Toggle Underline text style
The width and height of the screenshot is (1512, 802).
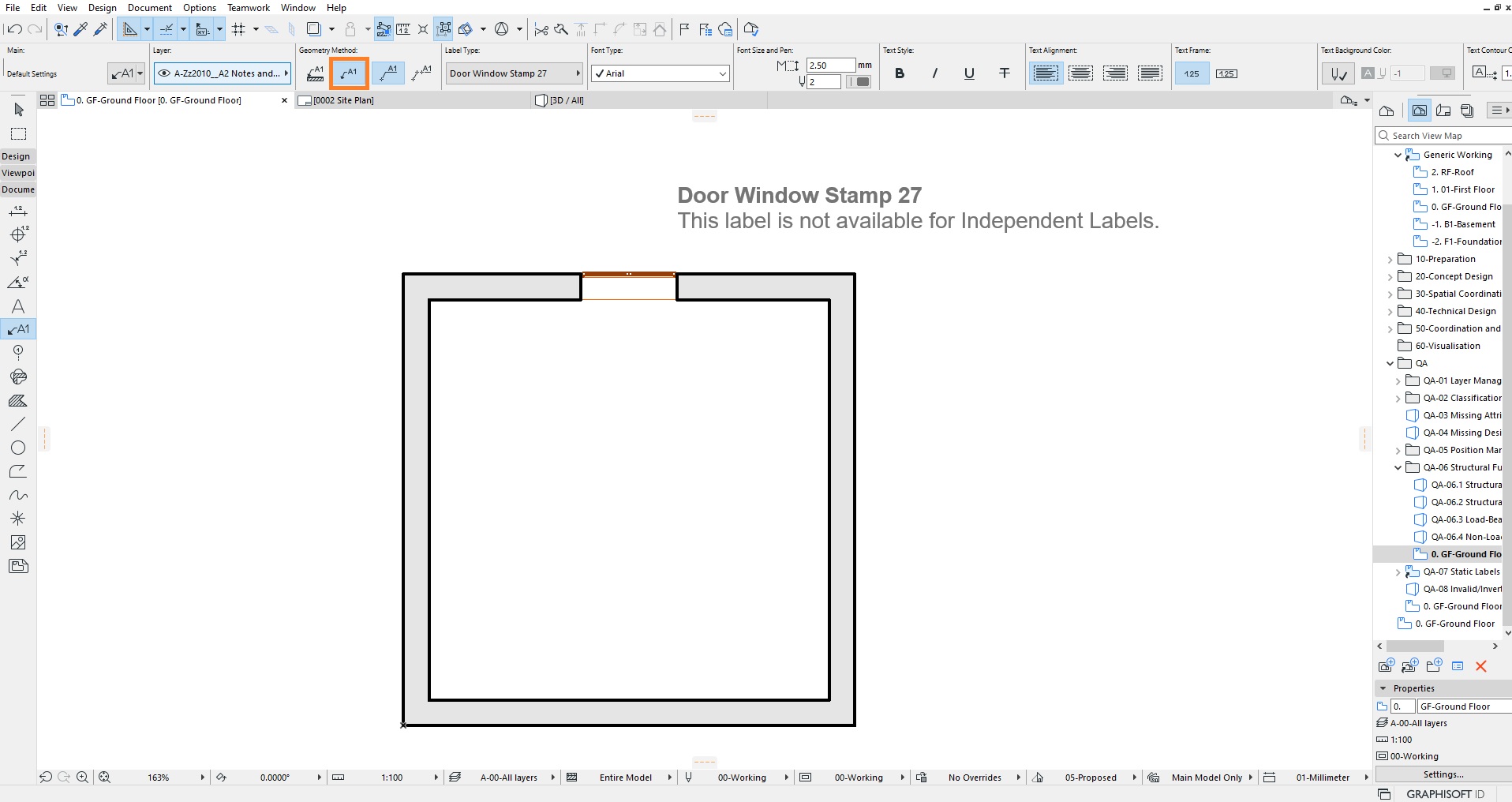[969, 73]
